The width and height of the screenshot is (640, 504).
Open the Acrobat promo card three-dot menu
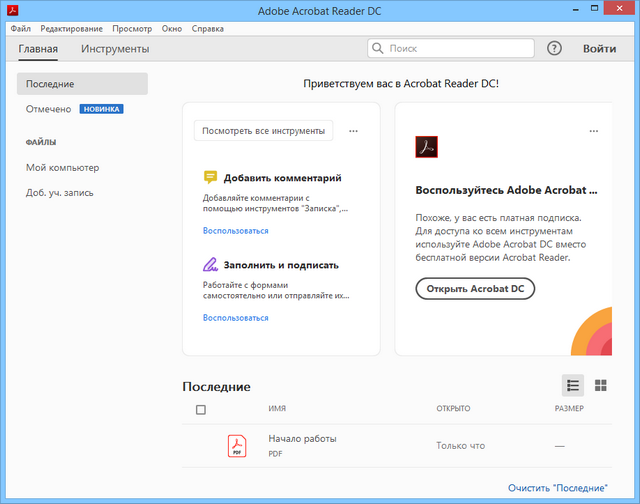(594, 131)
